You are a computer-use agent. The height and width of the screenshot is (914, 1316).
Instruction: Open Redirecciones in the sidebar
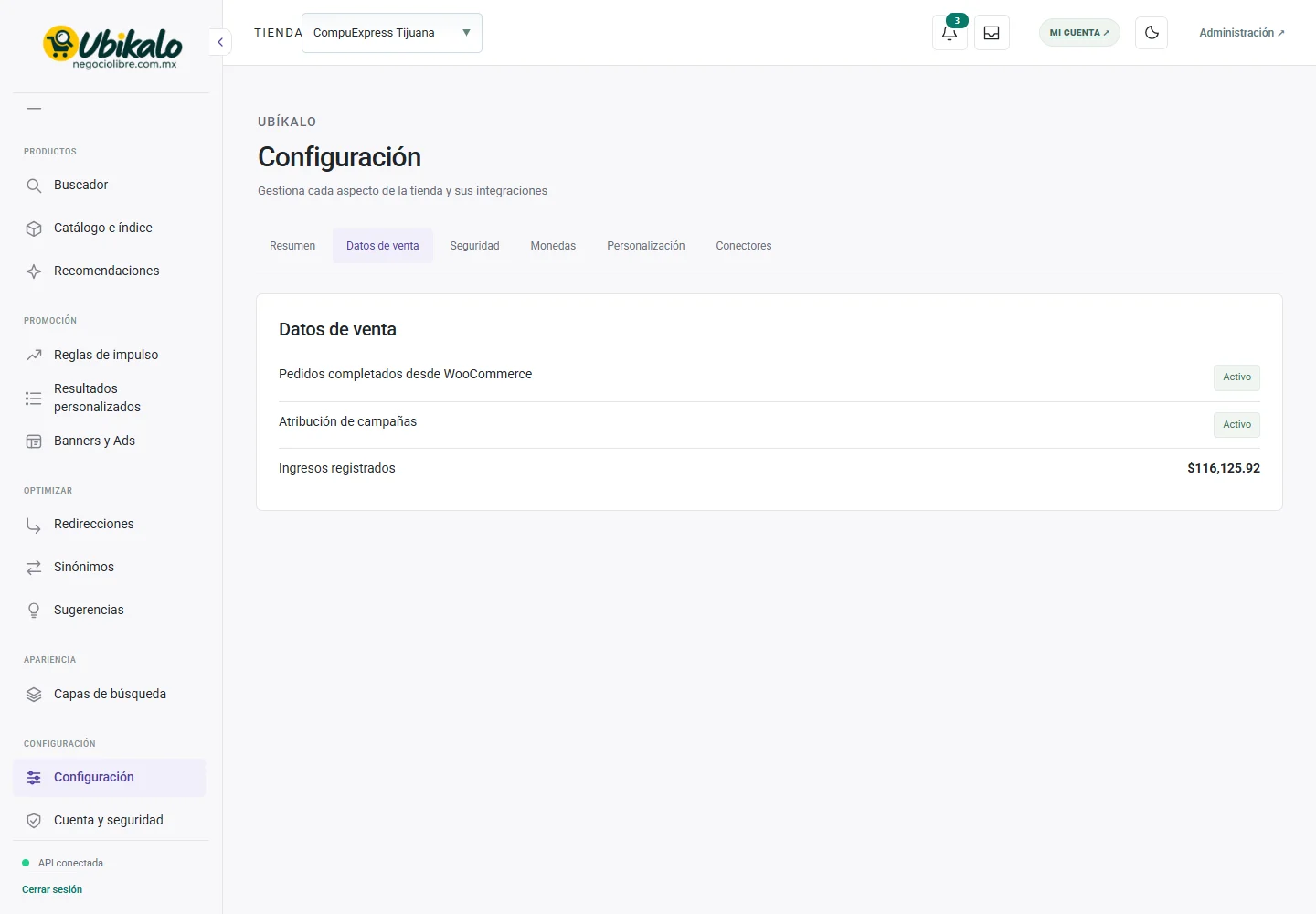(x=110, y=525)
